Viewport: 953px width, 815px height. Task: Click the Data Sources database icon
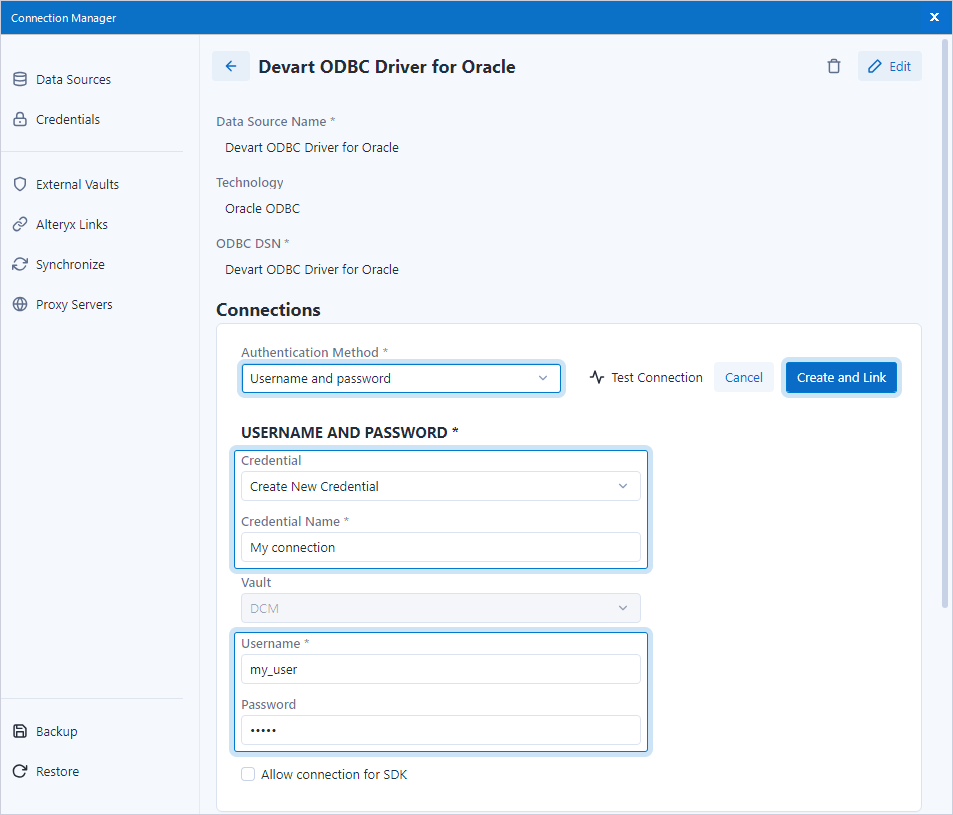coord(20,80)
